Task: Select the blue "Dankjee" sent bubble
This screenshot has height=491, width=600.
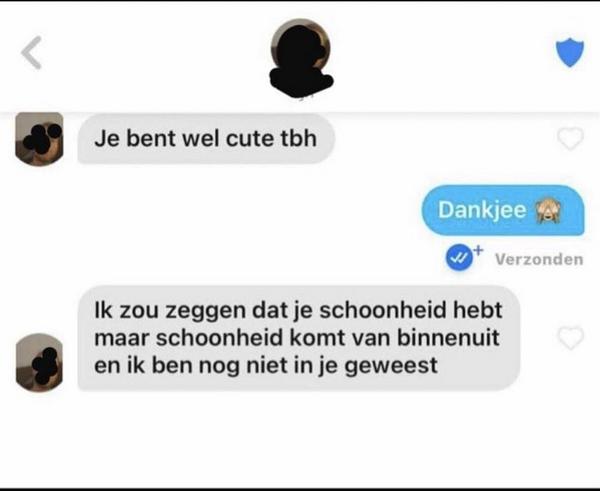Action: coord(503,210)
